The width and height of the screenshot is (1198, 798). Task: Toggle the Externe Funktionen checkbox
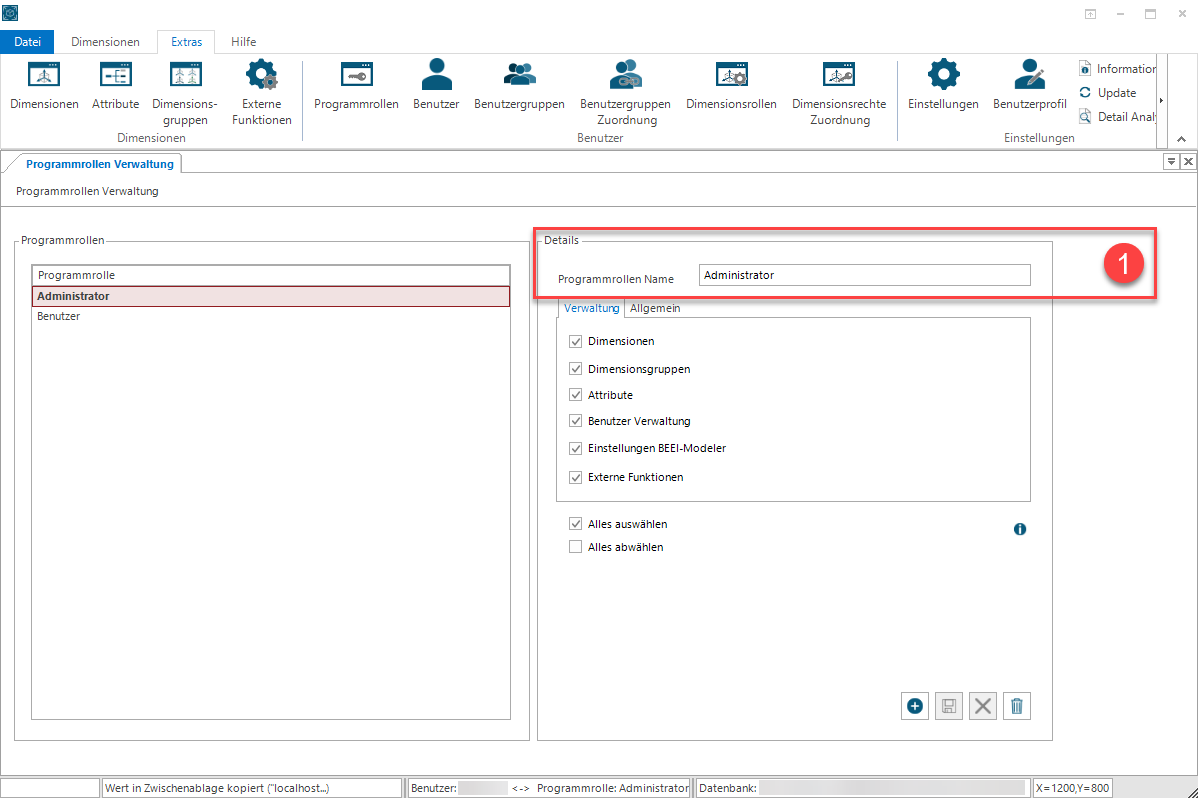575,477
